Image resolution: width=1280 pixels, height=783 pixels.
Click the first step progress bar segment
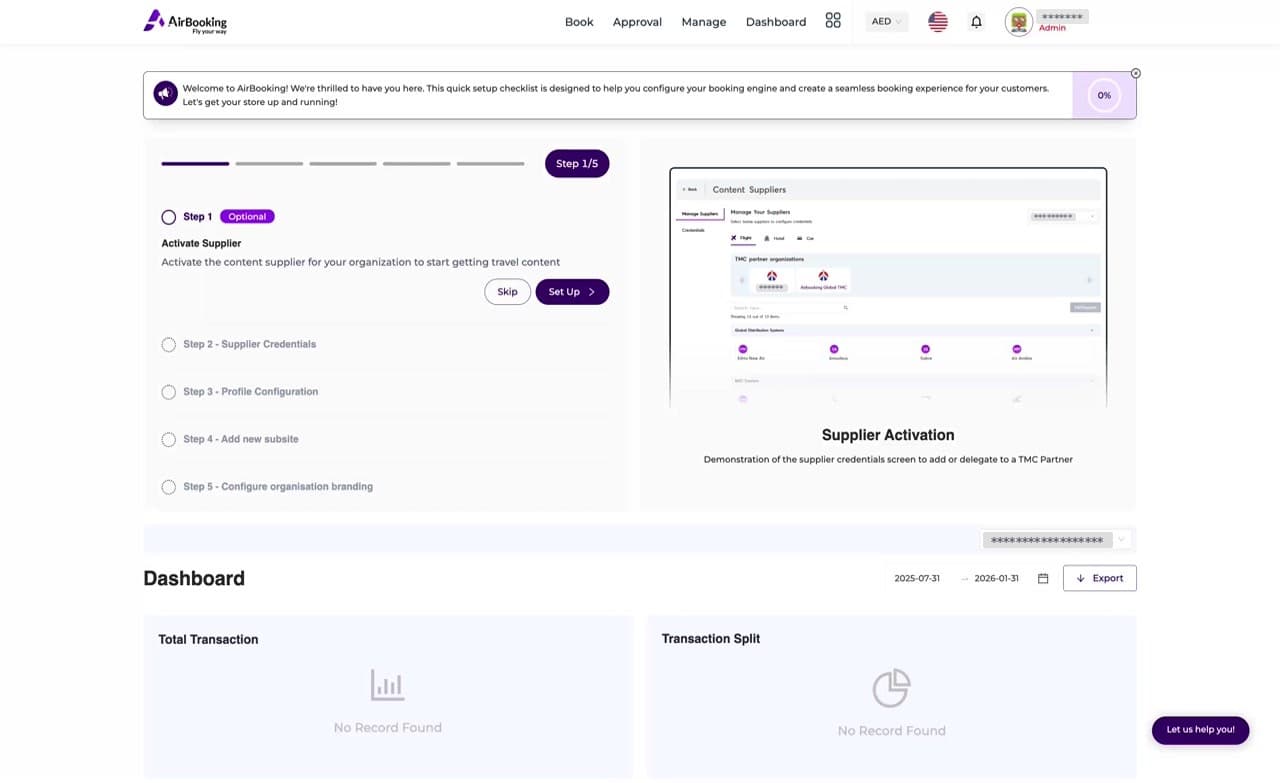[196, 163]
